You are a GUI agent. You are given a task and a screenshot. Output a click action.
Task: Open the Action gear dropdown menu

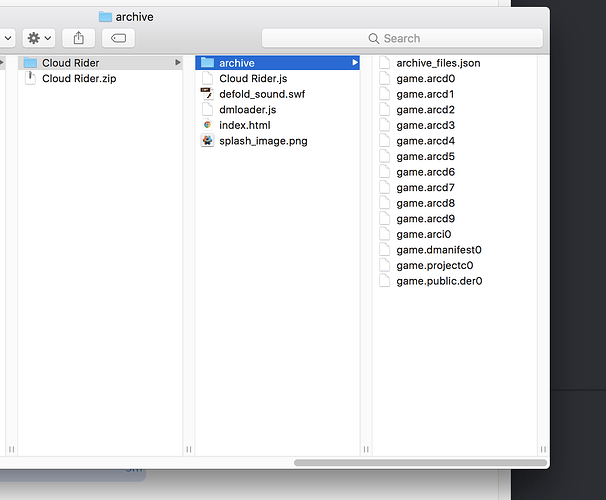tap(40, 38)
